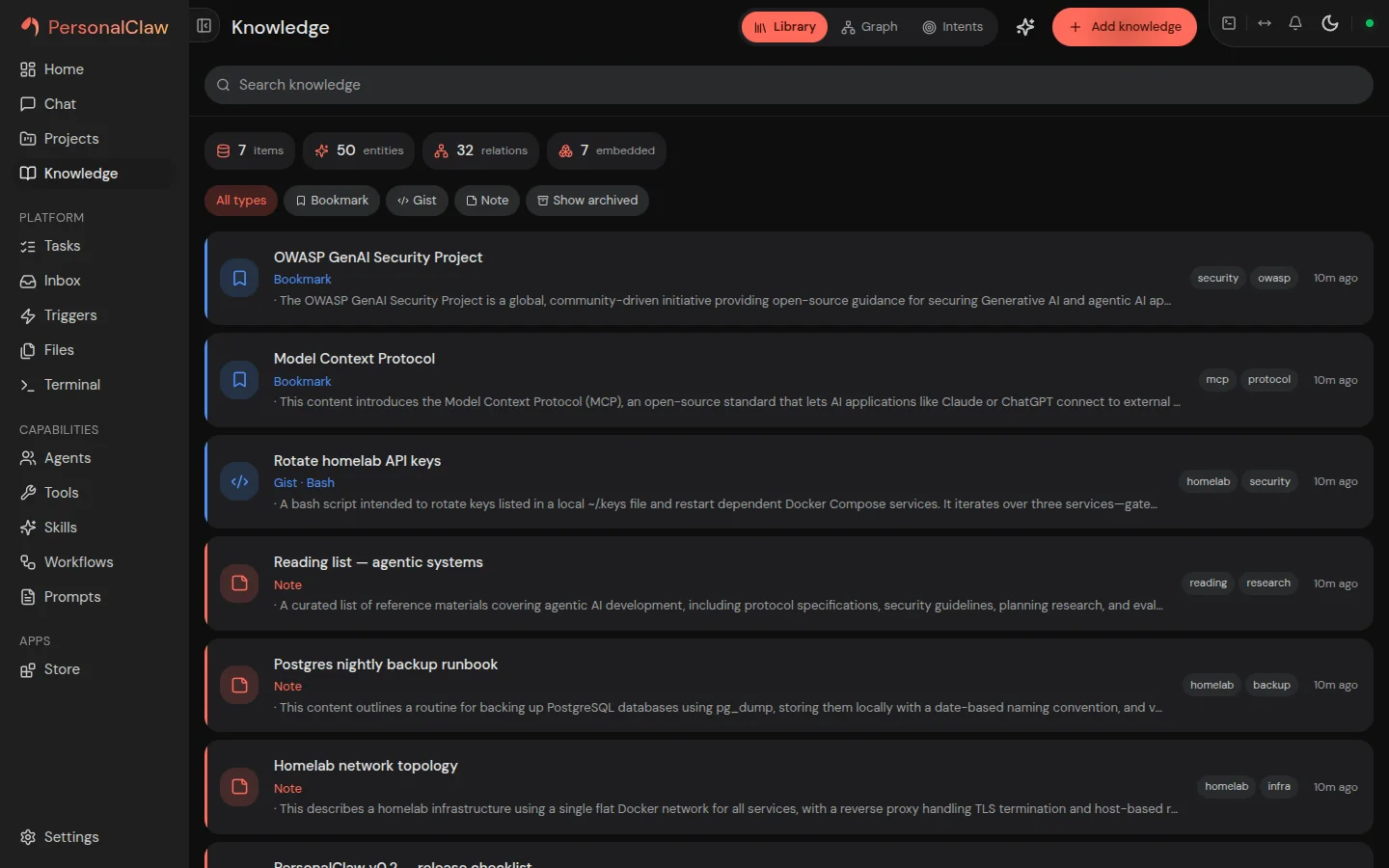Click homelab tag on Rotate API keys
1389x868 pixels.
(x=1208, y=481)
